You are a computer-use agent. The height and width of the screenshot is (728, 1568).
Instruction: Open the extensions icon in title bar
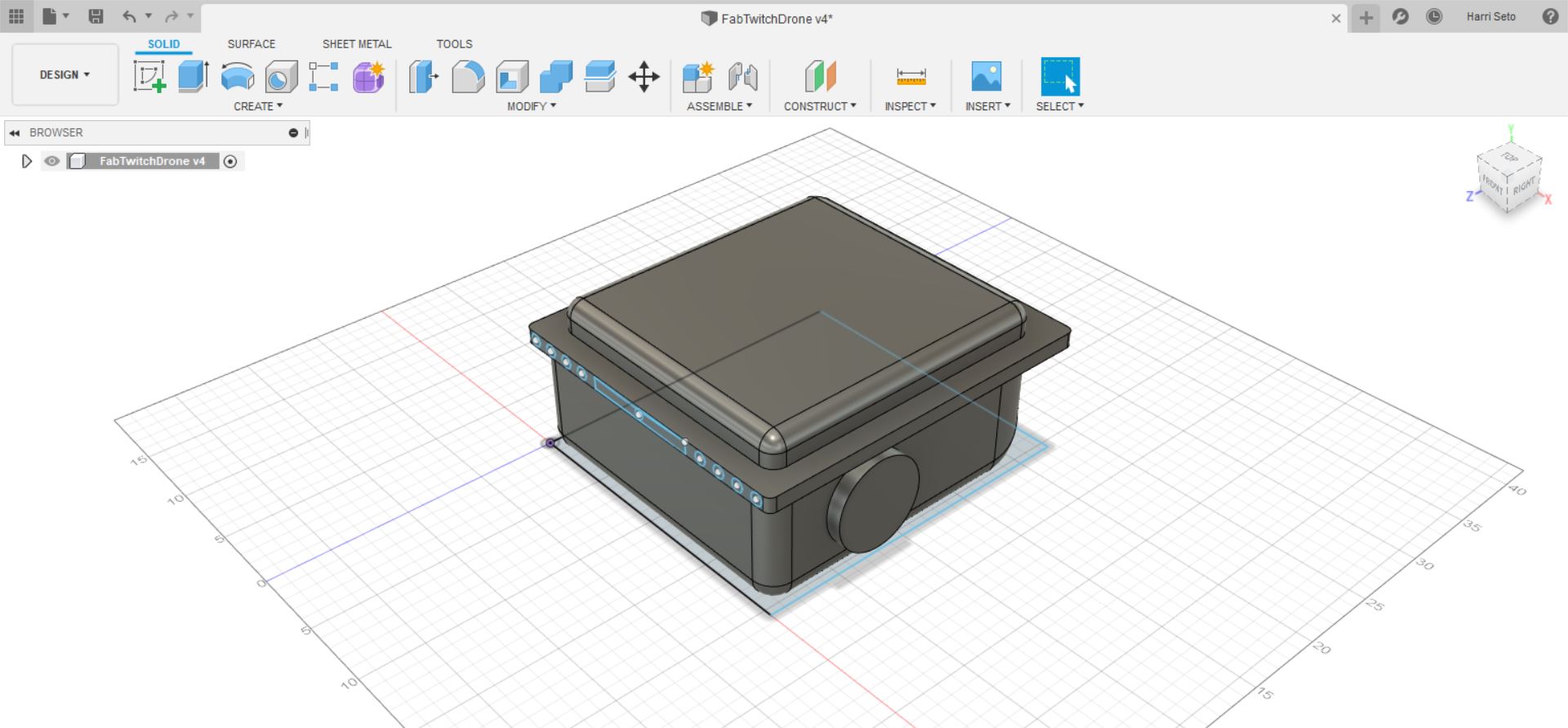point(1401,16)
